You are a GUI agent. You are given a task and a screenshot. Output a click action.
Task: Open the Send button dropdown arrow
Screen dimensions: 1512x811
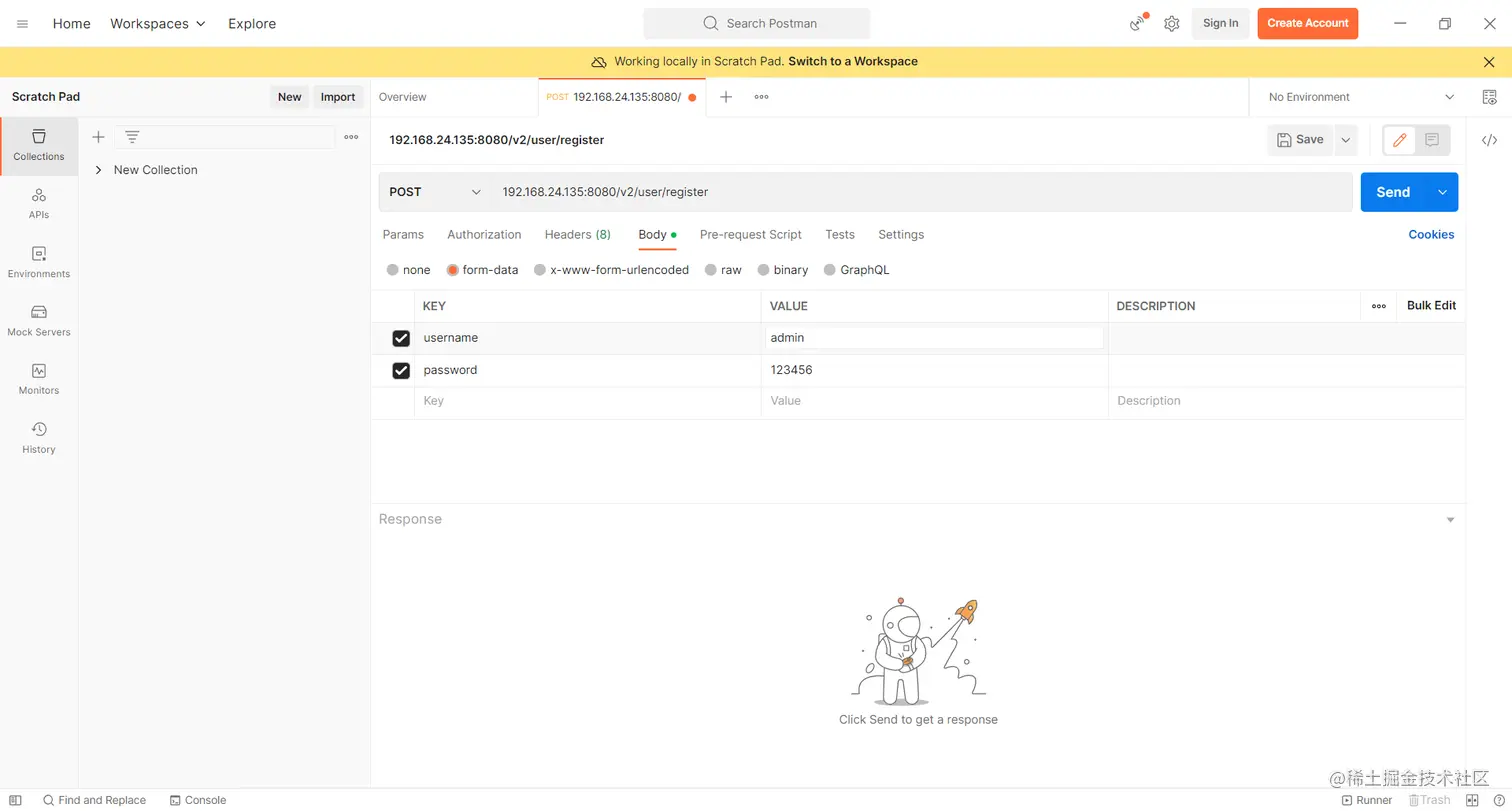pyautogui.click(x=1442, y=192)
